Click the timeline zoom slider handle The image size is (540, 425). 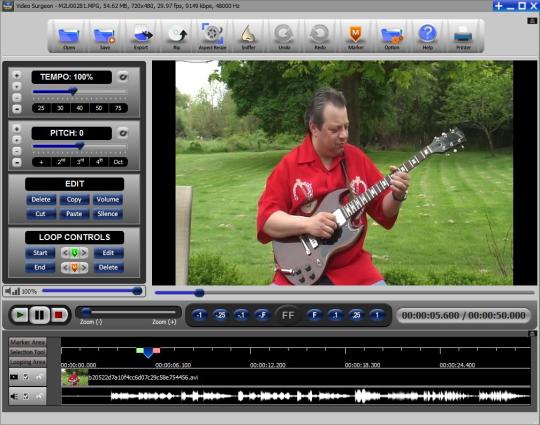pyautogui.click(x=86, y=312)
